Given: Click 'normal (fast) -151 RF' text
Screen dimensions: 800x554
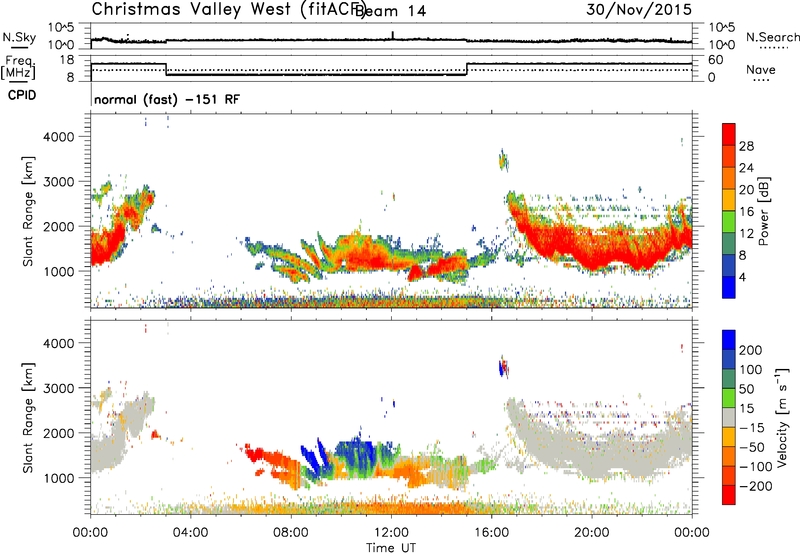Looking at the screenshot, I should [x=166, y=99].
